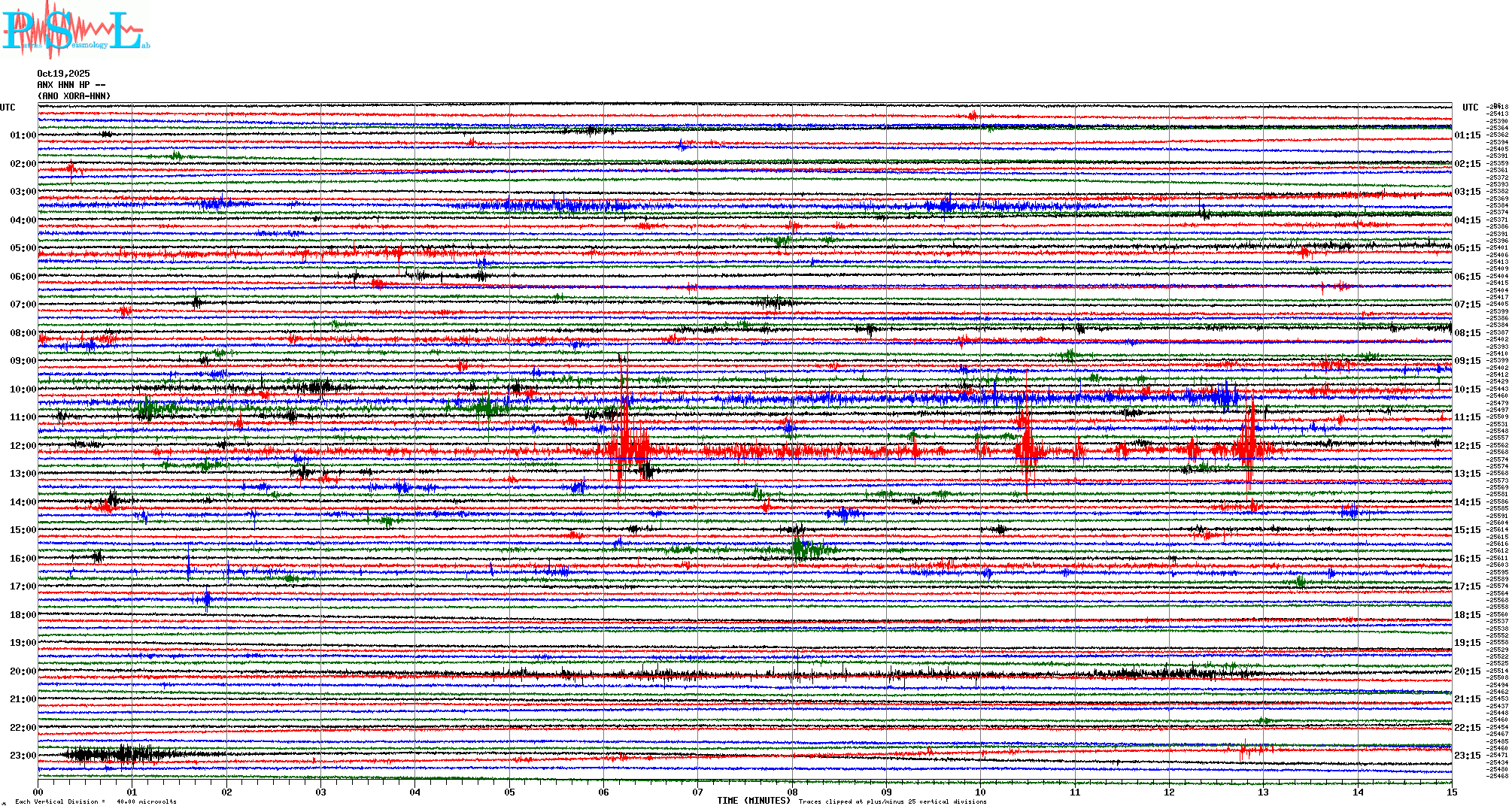The width and height of the screenshot is (1512, 812).
Task: Click the (ANO XORA-HNN) channel label
Action: (74, 96)
